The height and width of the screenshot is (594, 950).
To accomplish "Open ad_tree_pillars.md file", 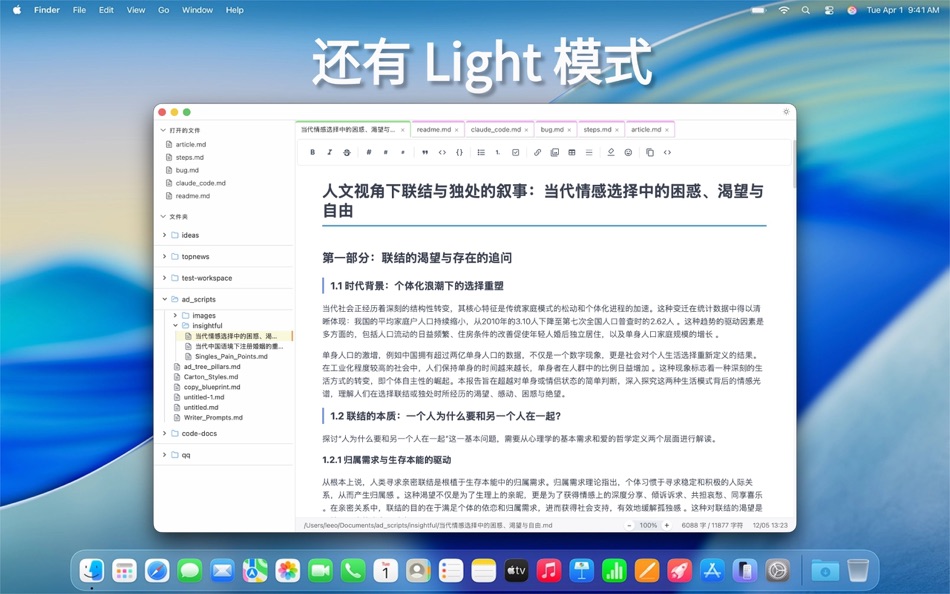I will pyautogui.click(x=211, y=367).
